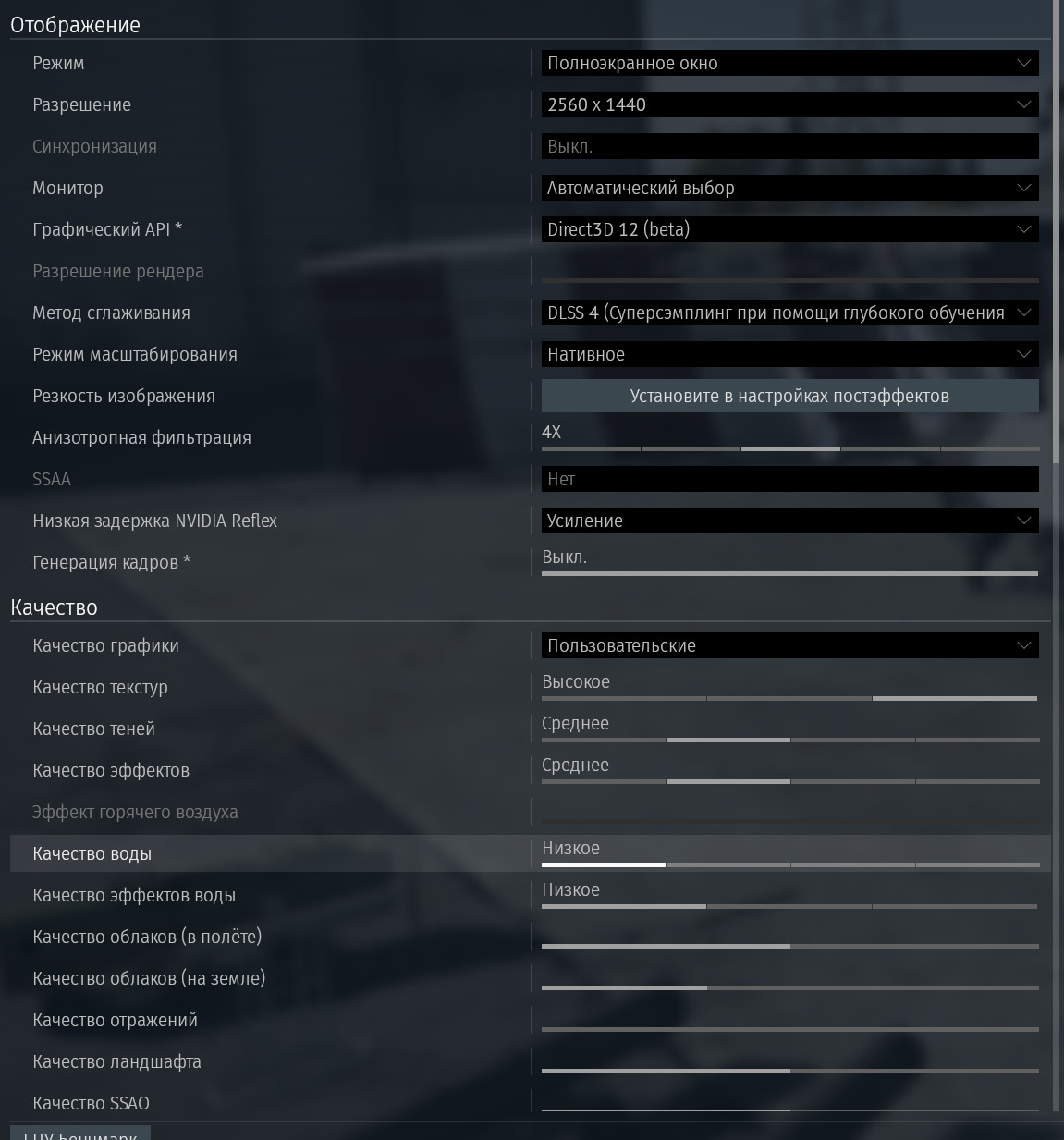Click the Качество теней slider
The width and height of the screenshot is (1064, 1140).
coord(790,740)
